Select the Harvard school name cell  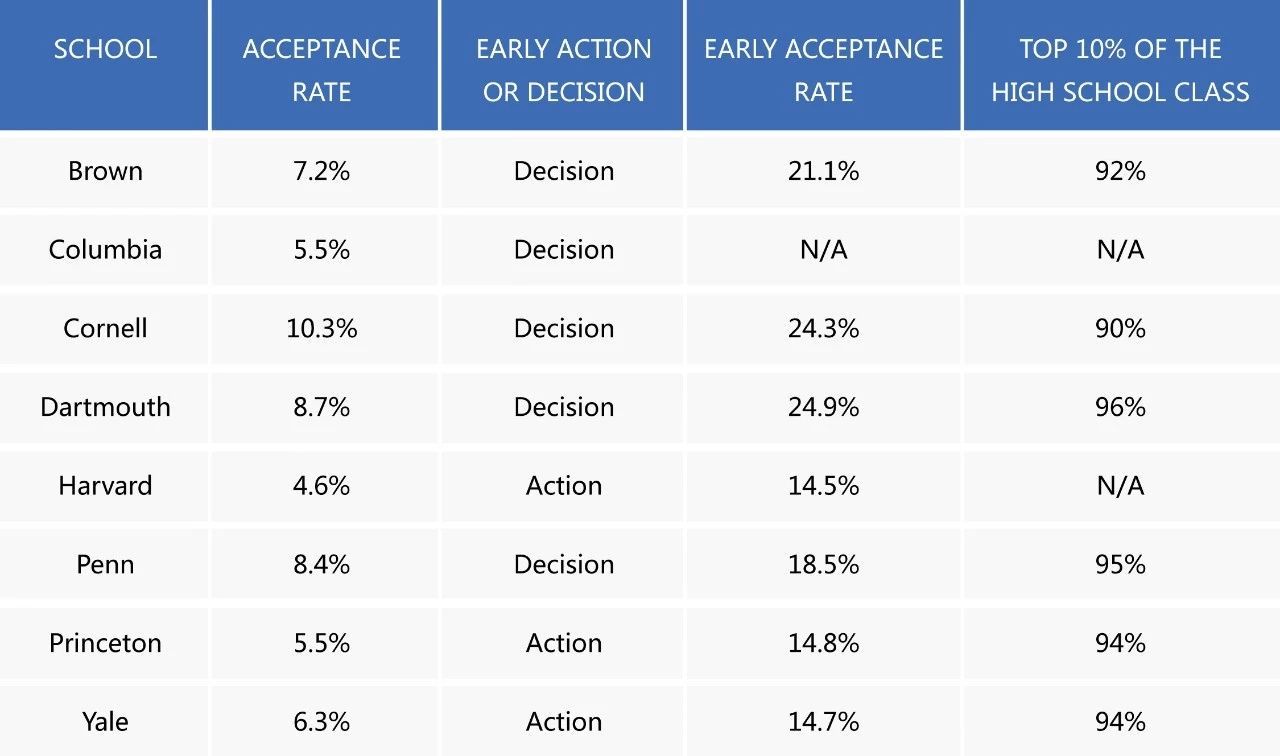coord(105,486)
